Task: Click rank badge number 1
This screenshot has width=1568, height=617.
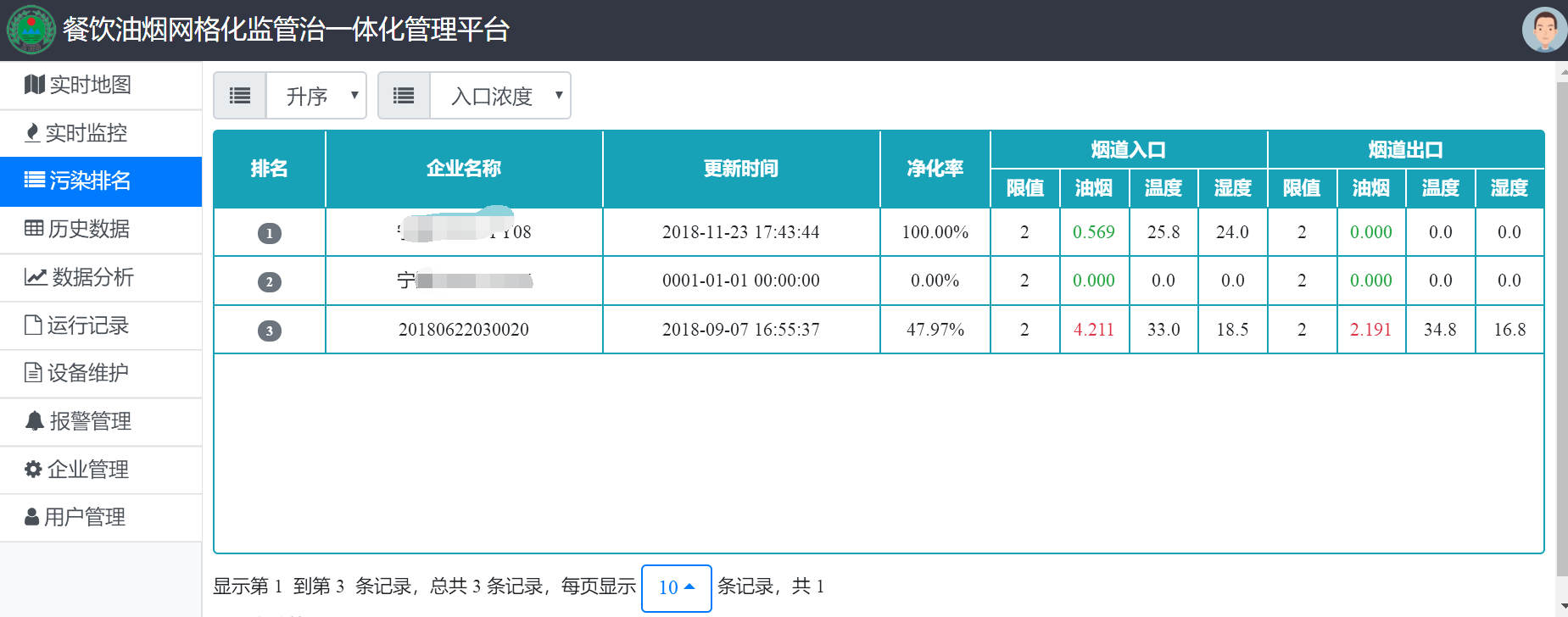Action: coord(269,233)
